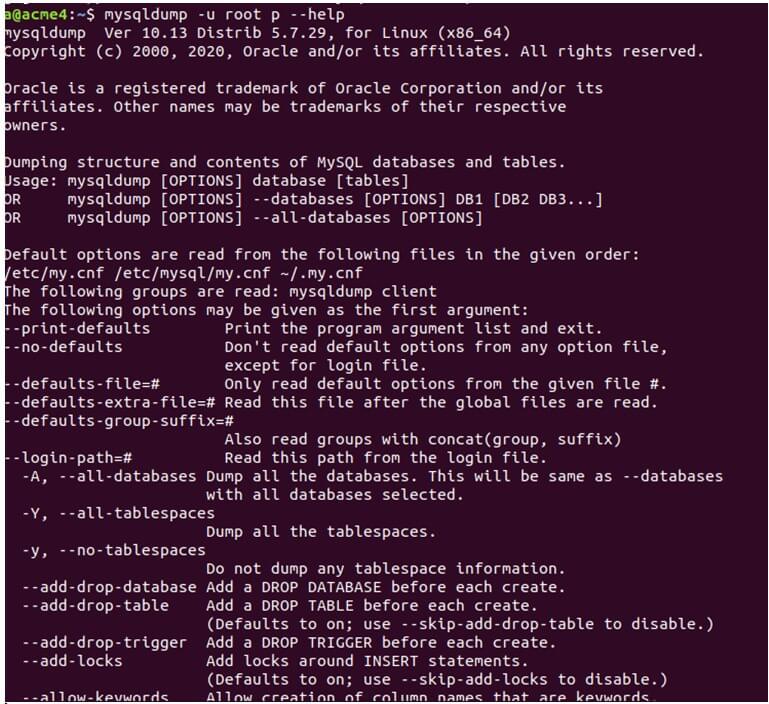The width and height of the screenshot is (769, 704).
Task: Click the --add-drop-database option
Action: (x=110, y=587)
